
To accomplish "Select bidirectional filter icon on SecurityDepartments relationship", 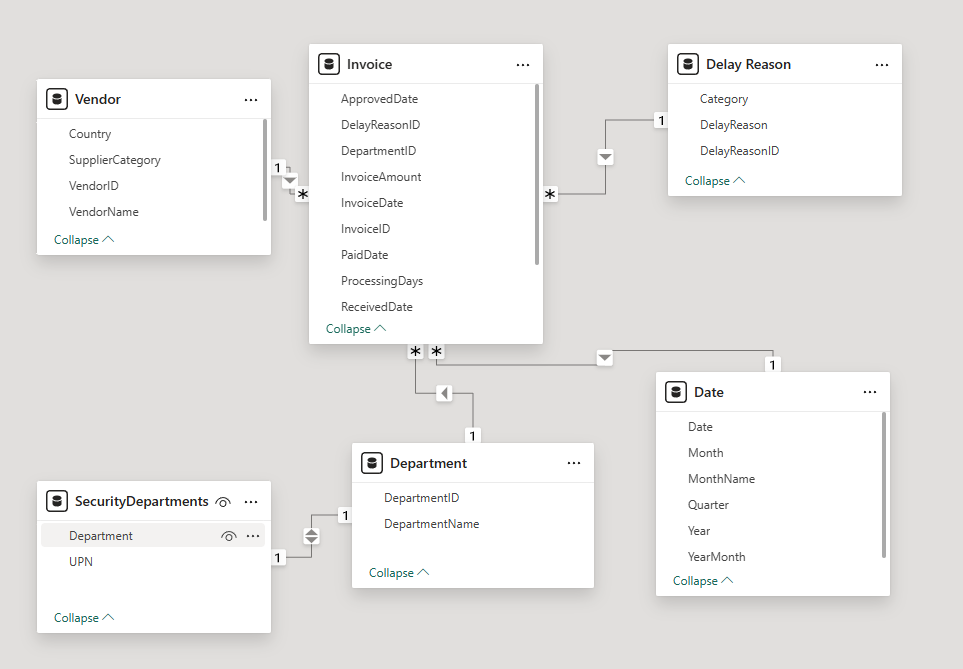I will coord(311,536).
